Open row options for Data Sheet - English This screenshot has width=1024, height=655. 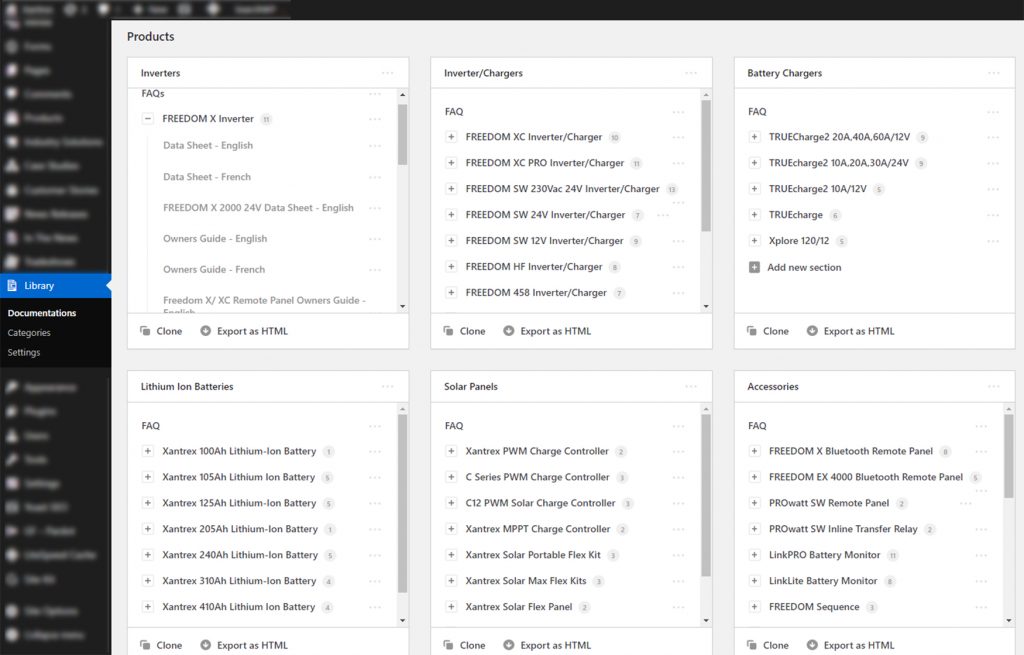tap(375, 146)
